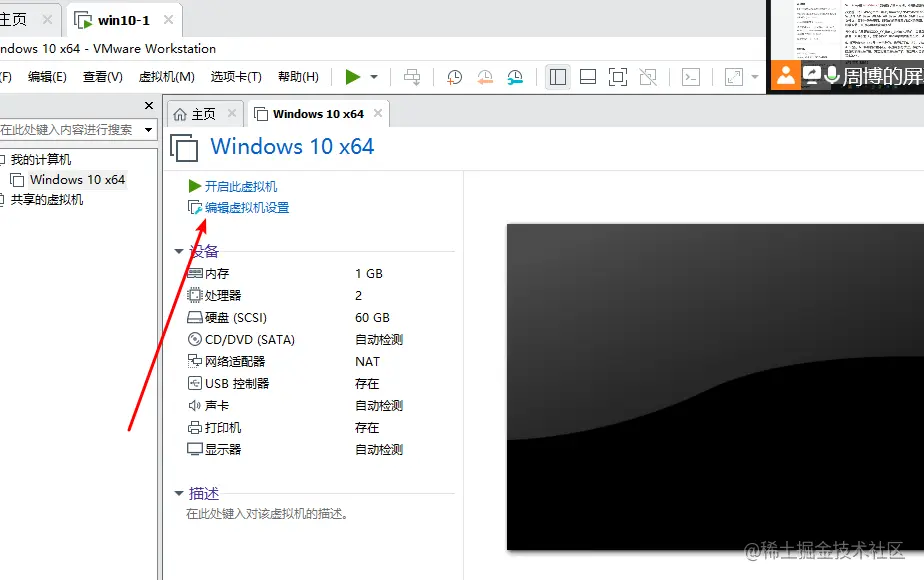Click the Unity mode toolbar icon

click(648, 77)
